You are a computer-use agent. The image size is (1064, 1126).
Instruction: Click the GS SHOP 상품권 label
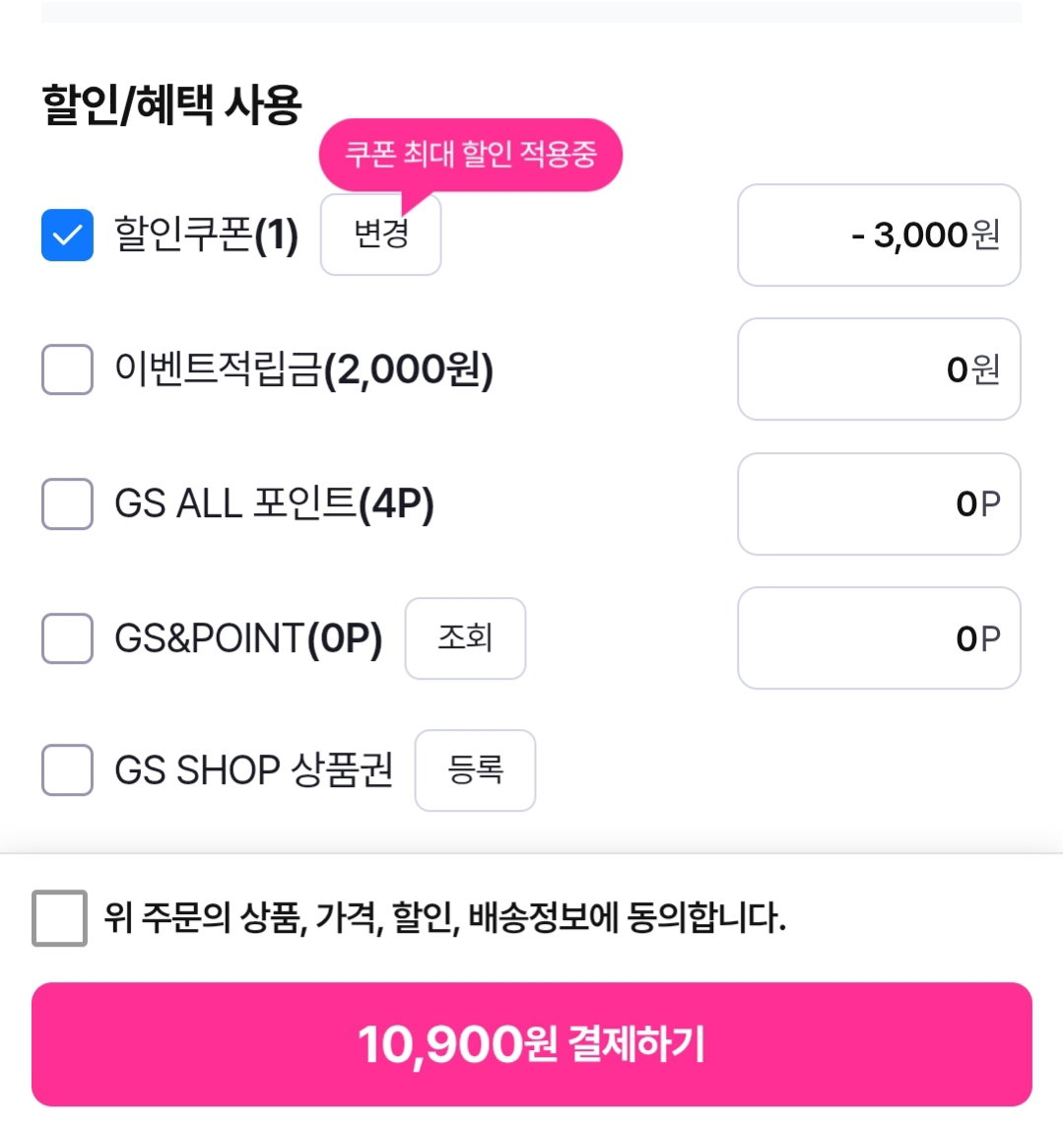click(x=253, y=769)
